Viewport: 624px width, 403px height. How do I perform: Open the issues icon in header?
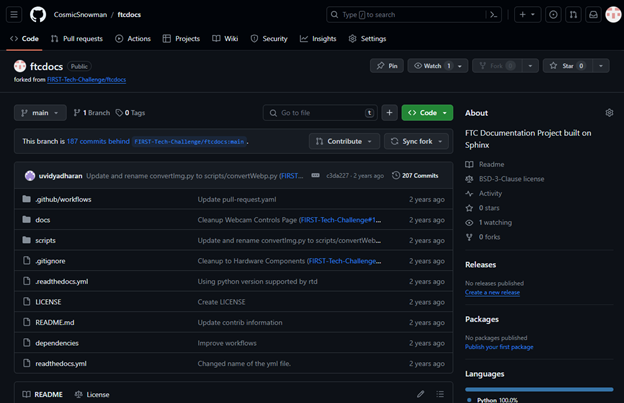[x=553, y=15]
